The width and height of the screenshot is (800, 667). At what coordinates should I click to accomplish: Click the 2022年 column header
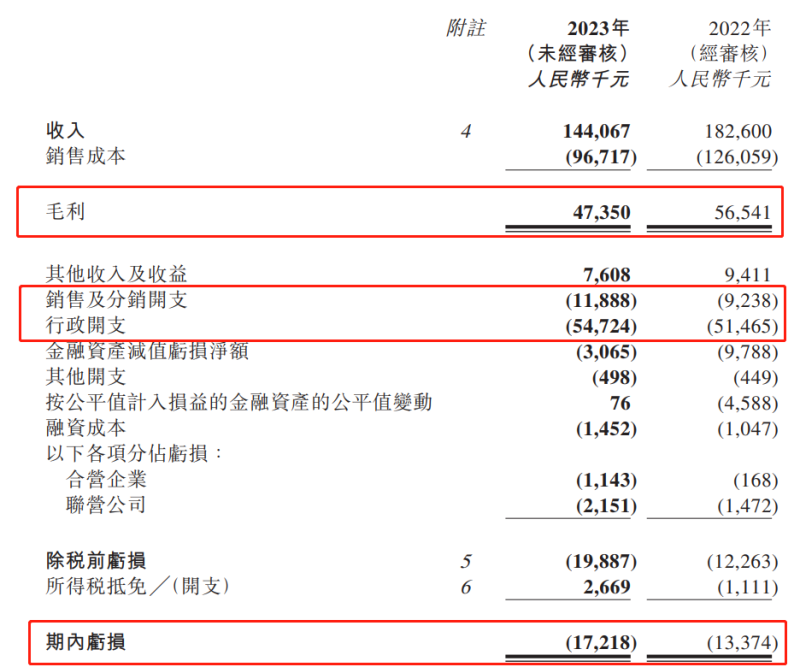[x=740, y=28]
